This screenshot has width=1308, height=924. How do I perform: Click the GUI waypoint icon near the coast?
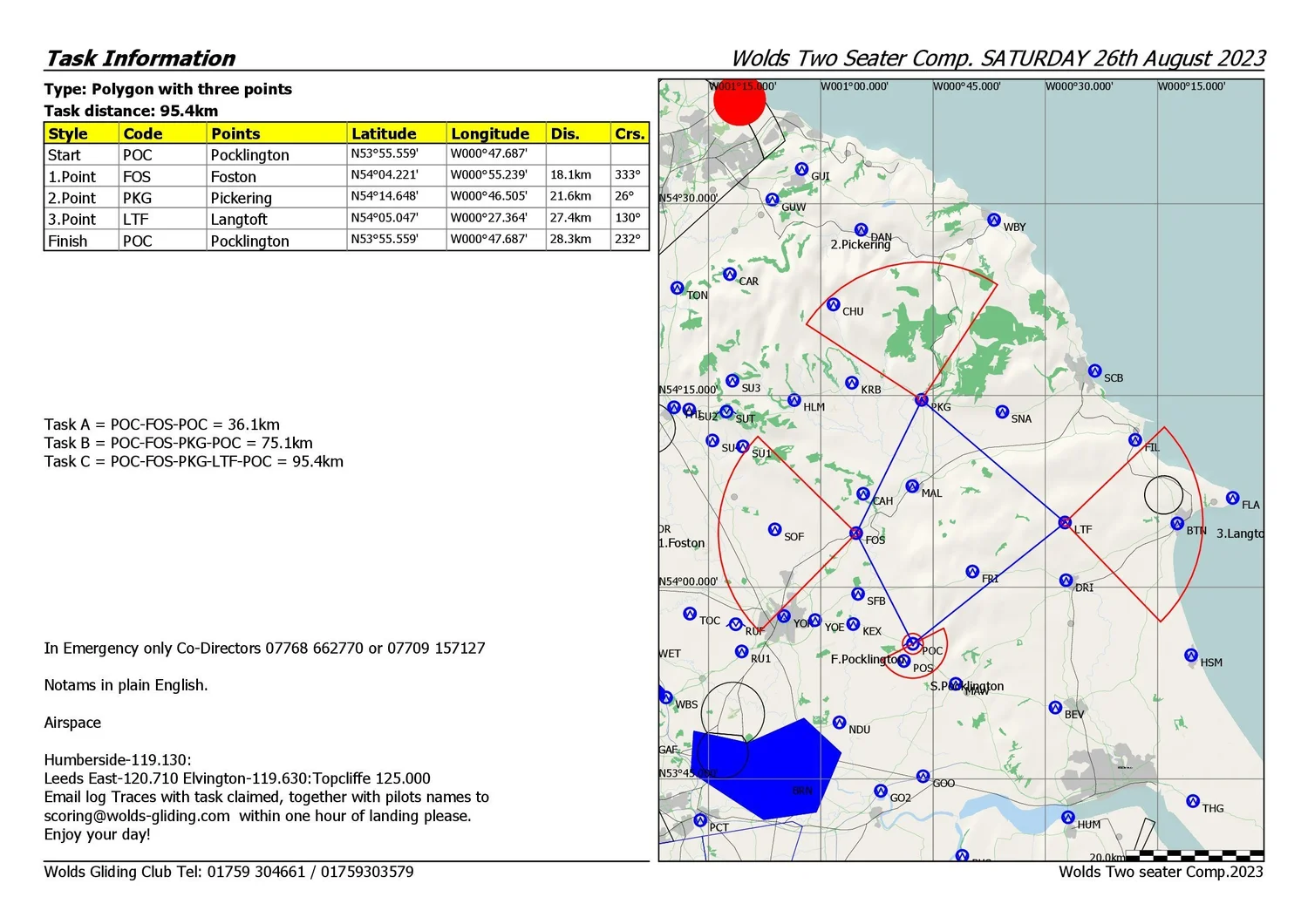(801, 170)
